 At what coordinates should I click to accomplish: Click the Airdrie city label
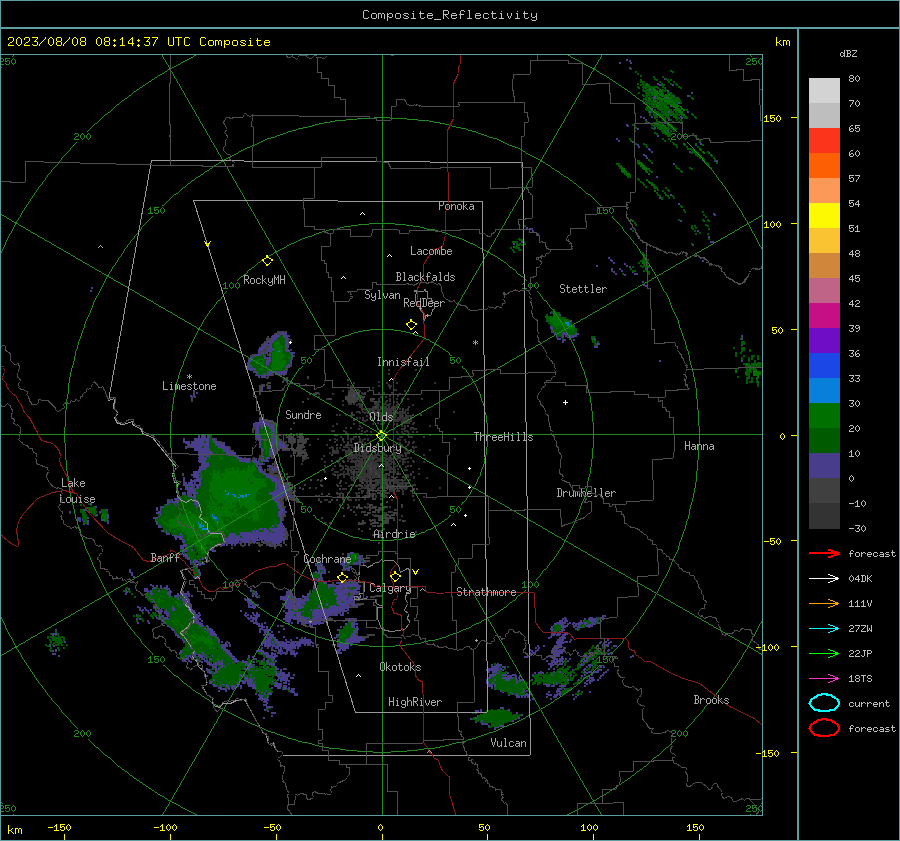(x=394, y=534)
